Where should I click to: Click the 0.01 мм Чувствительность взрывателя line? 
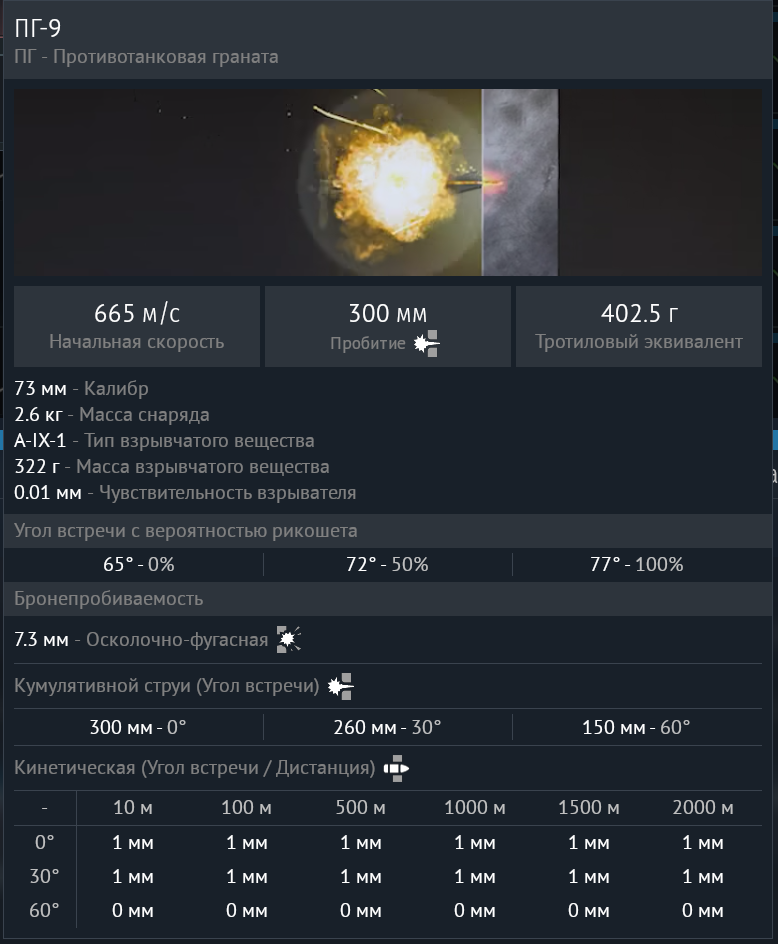point(185,492)
